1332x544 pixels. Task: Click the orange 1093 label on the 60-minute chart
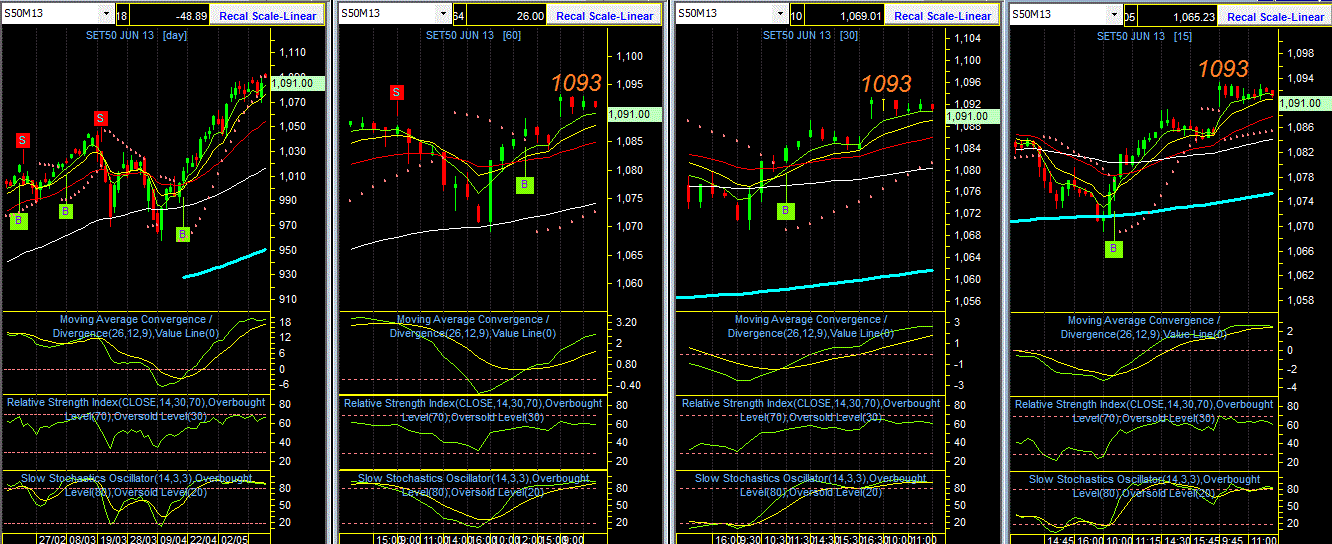click(x=576, y=83)
